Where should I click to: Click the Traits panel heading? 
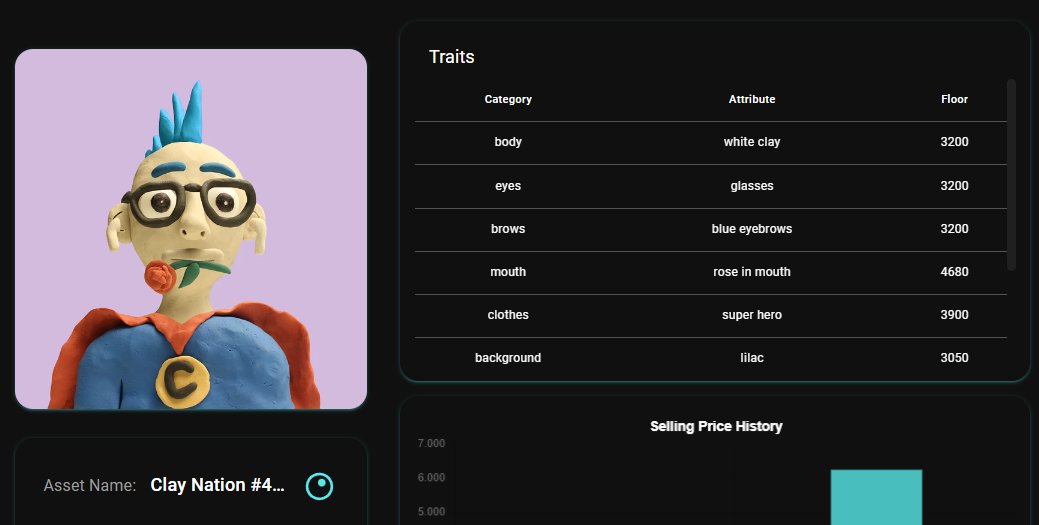(x=451, y=57)
